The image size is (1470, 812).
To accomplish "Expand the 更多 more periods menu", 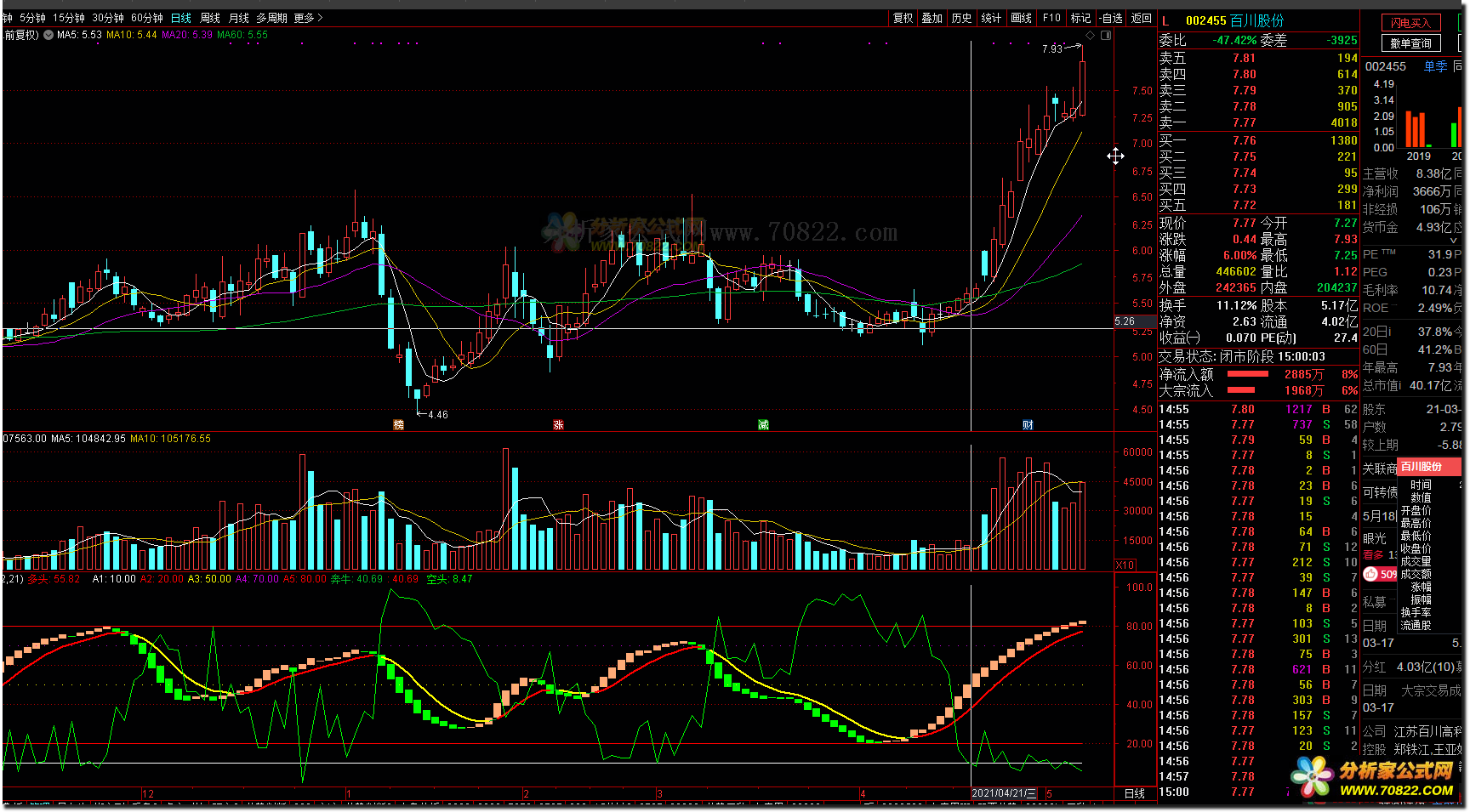I will click(x=308, y=18).
